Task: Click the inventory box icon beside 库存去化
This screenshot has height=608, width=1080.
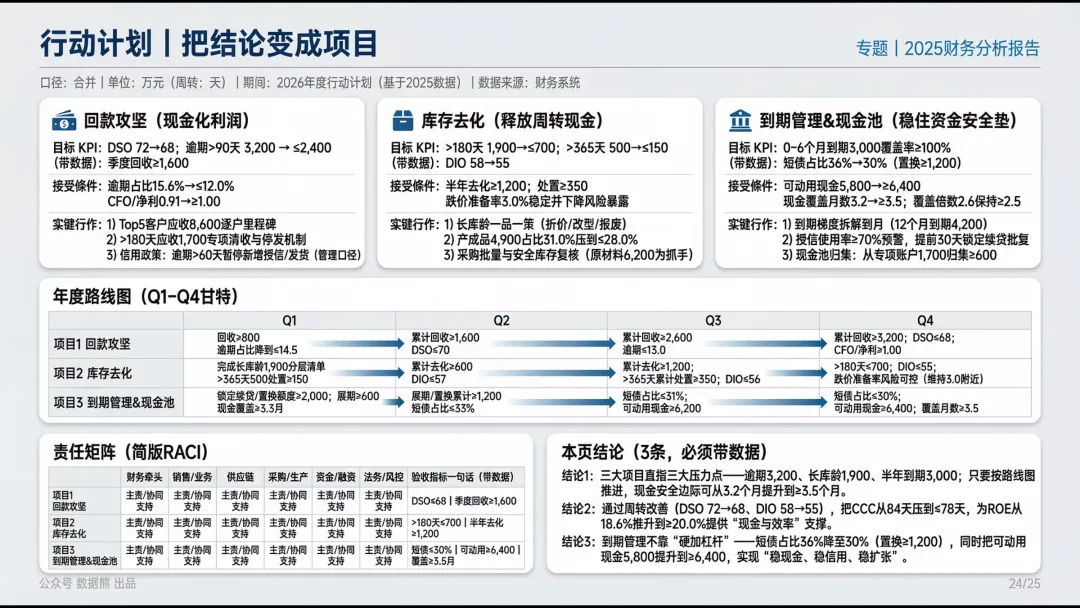Action: coord(402,120)
